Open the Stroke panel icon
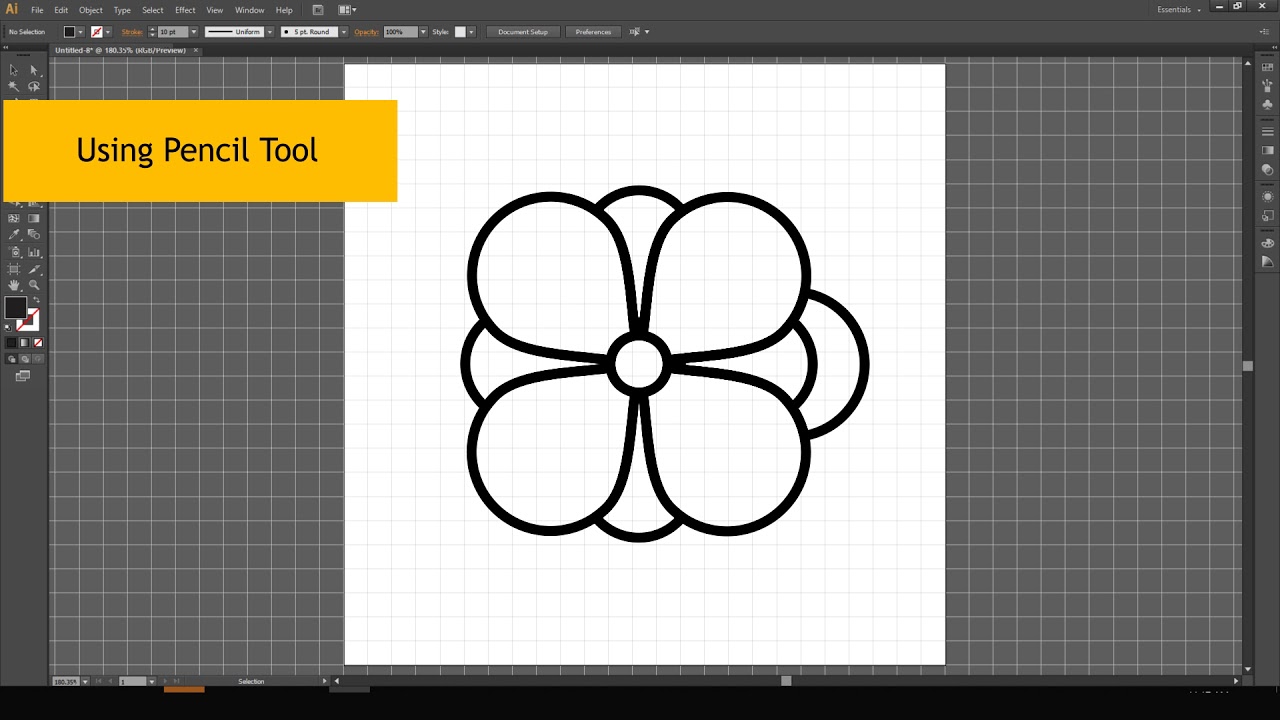The image size is (1280, 720). [1267, 131]
